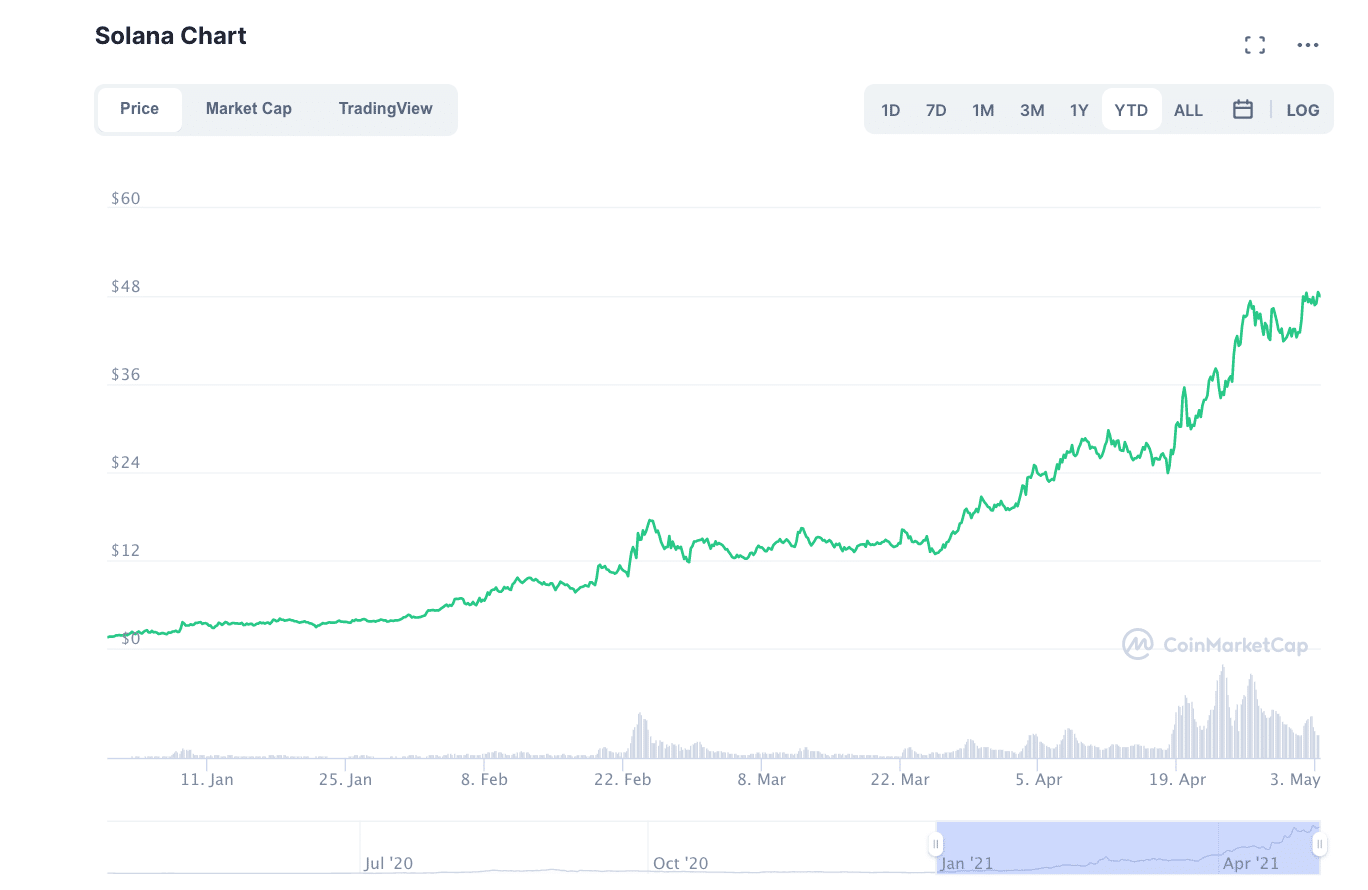The height and width of the screenshot is (890, 1368).
Task: Grab the right range navigator handle
Action: pos(1320,845)
